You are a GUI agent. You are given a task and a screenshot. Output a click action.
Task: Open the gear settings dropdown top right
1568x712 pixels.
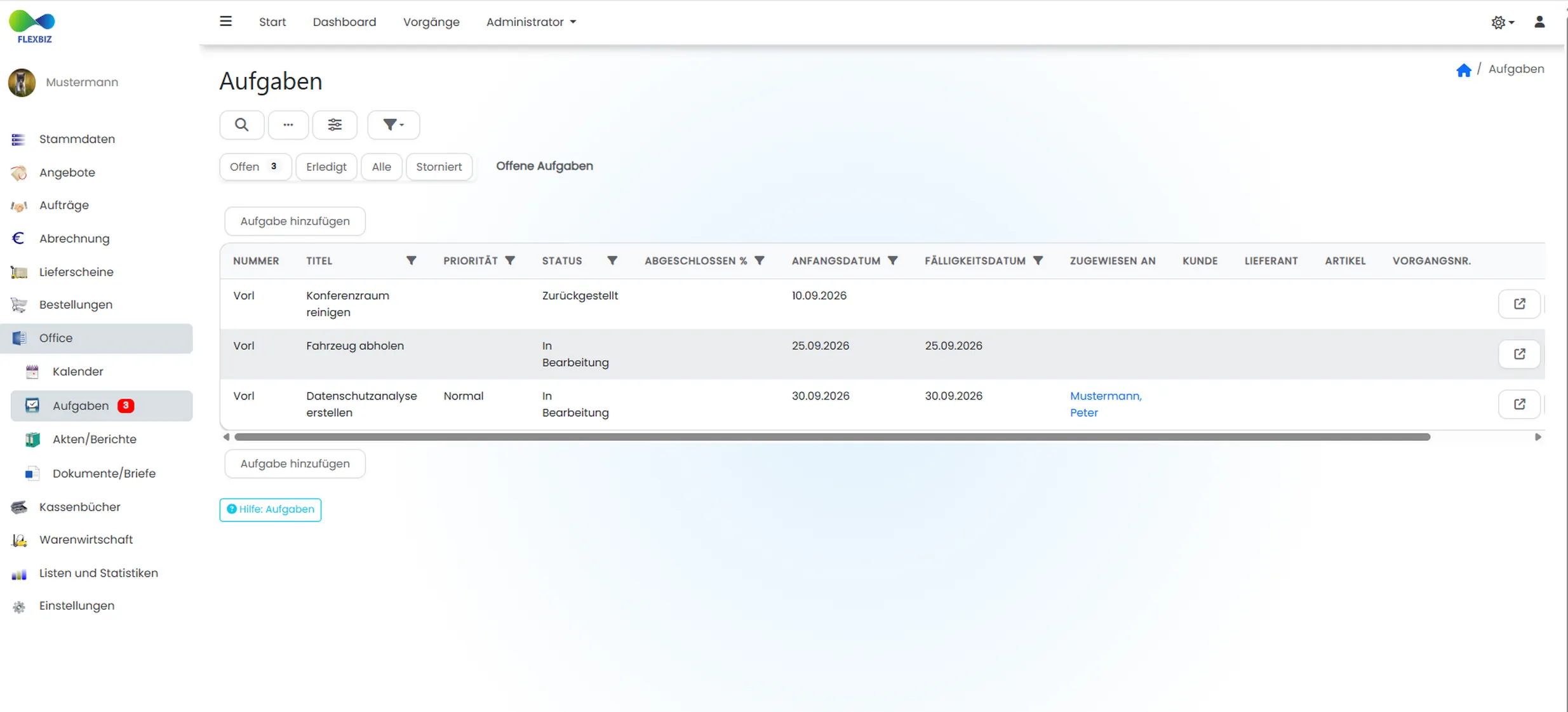(x=1502, y=22)
